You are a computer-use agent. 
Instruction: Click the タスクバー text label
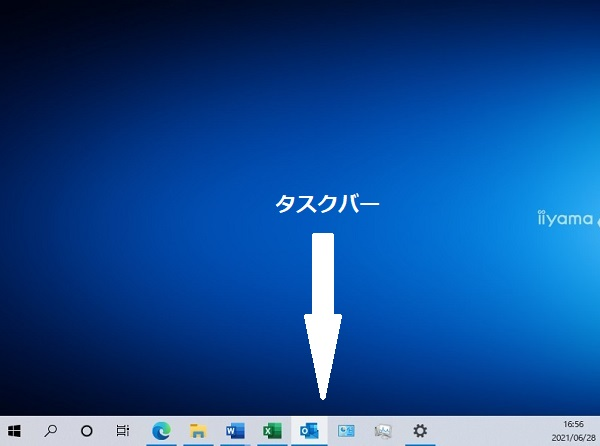pos(327,204)
